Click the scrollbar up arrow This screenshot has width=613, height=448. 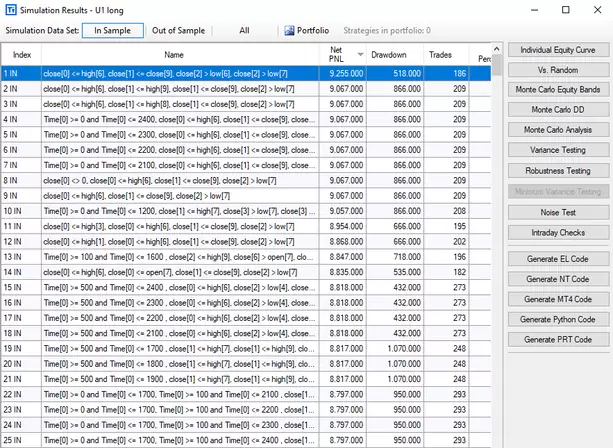(x=496, y=49)
